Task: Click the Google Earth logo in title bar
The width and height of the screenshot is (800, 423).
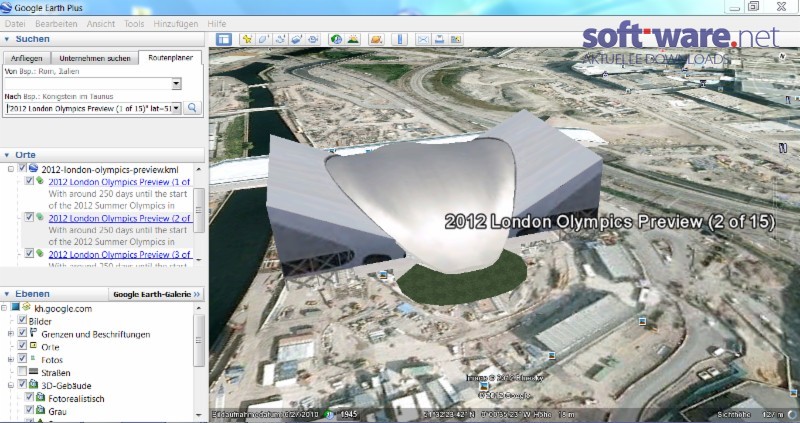Action: (x=6, y=7)
